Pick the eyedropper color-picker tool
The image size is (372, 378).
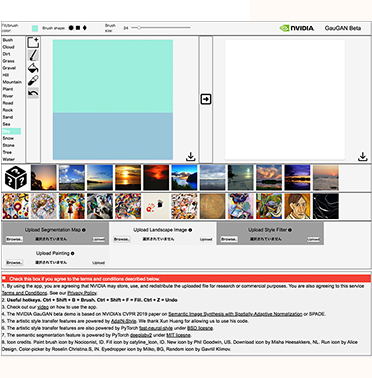(x=33, y=81)
